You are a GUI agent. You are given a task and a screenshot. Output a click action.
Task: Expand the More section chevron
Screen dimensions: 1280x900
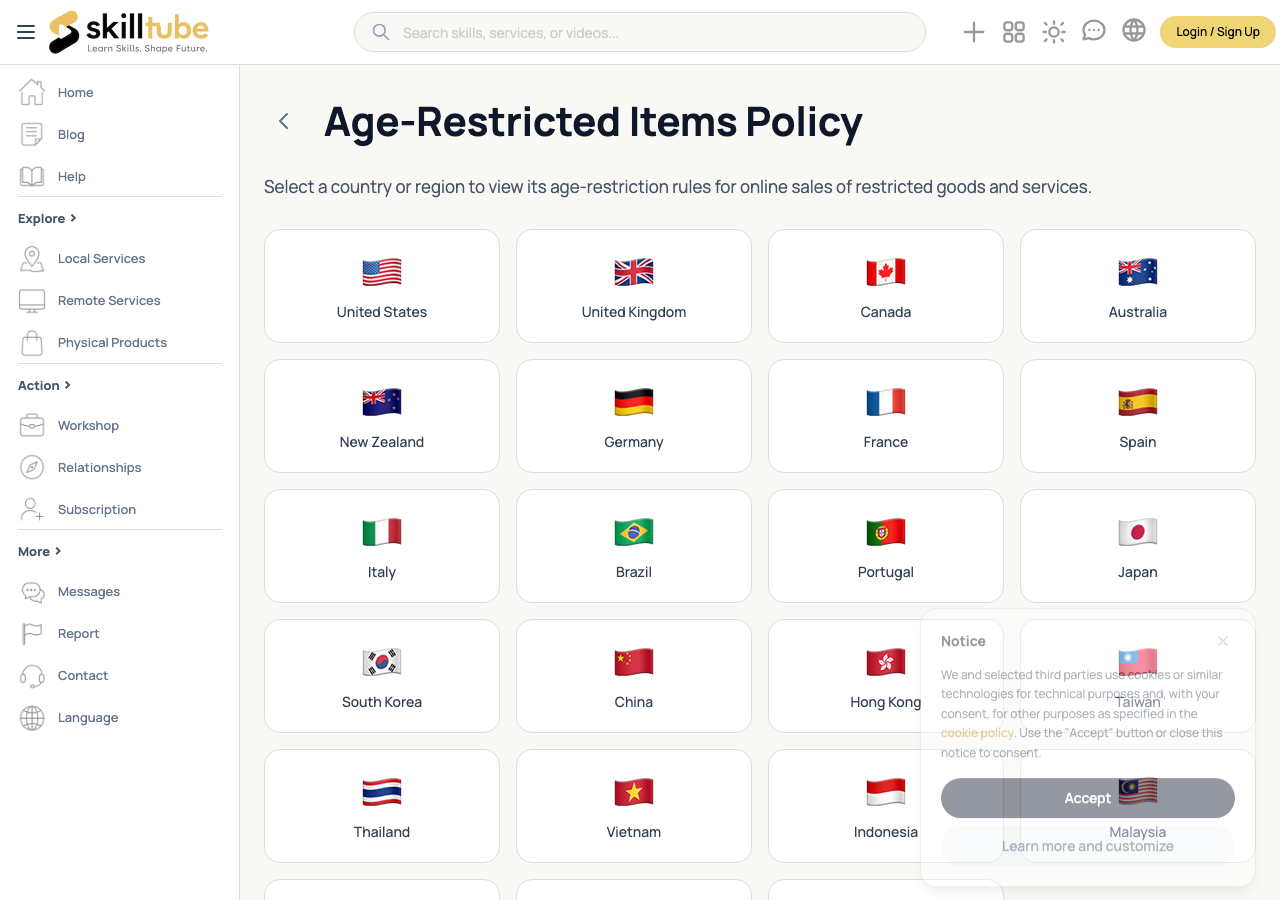click(58, 551)
